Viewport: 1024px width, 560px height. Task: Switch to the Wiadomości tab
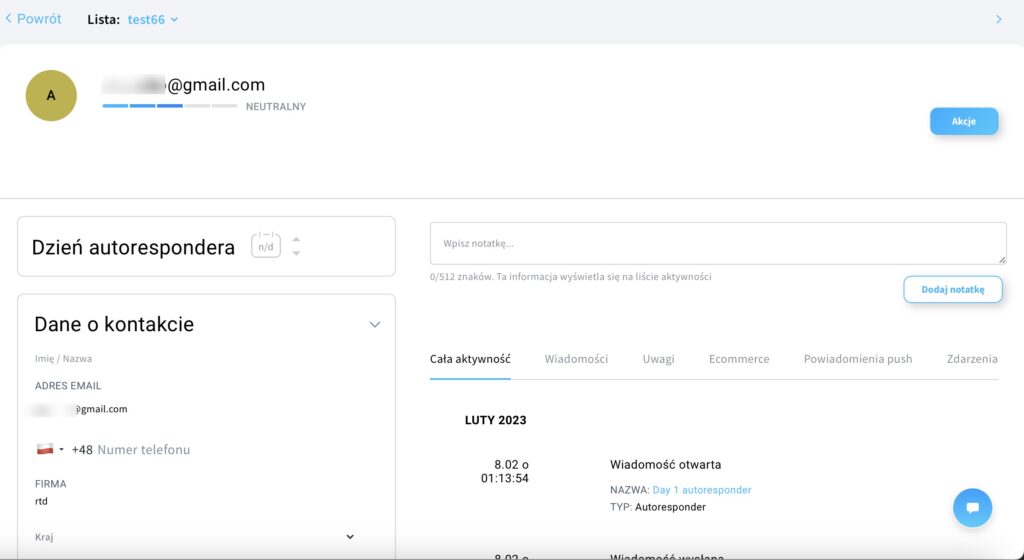click(576, 359)
